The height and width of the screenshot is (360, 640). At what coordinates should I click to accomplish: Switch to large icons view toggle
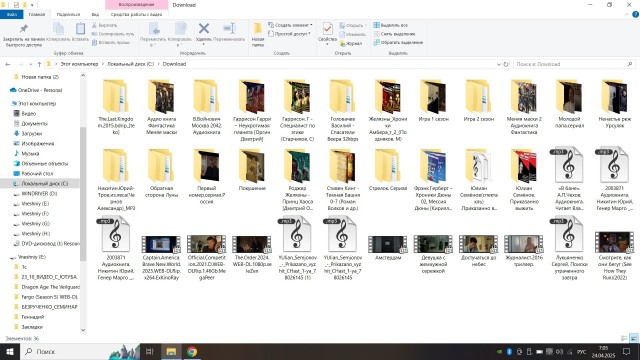point(634,338)
